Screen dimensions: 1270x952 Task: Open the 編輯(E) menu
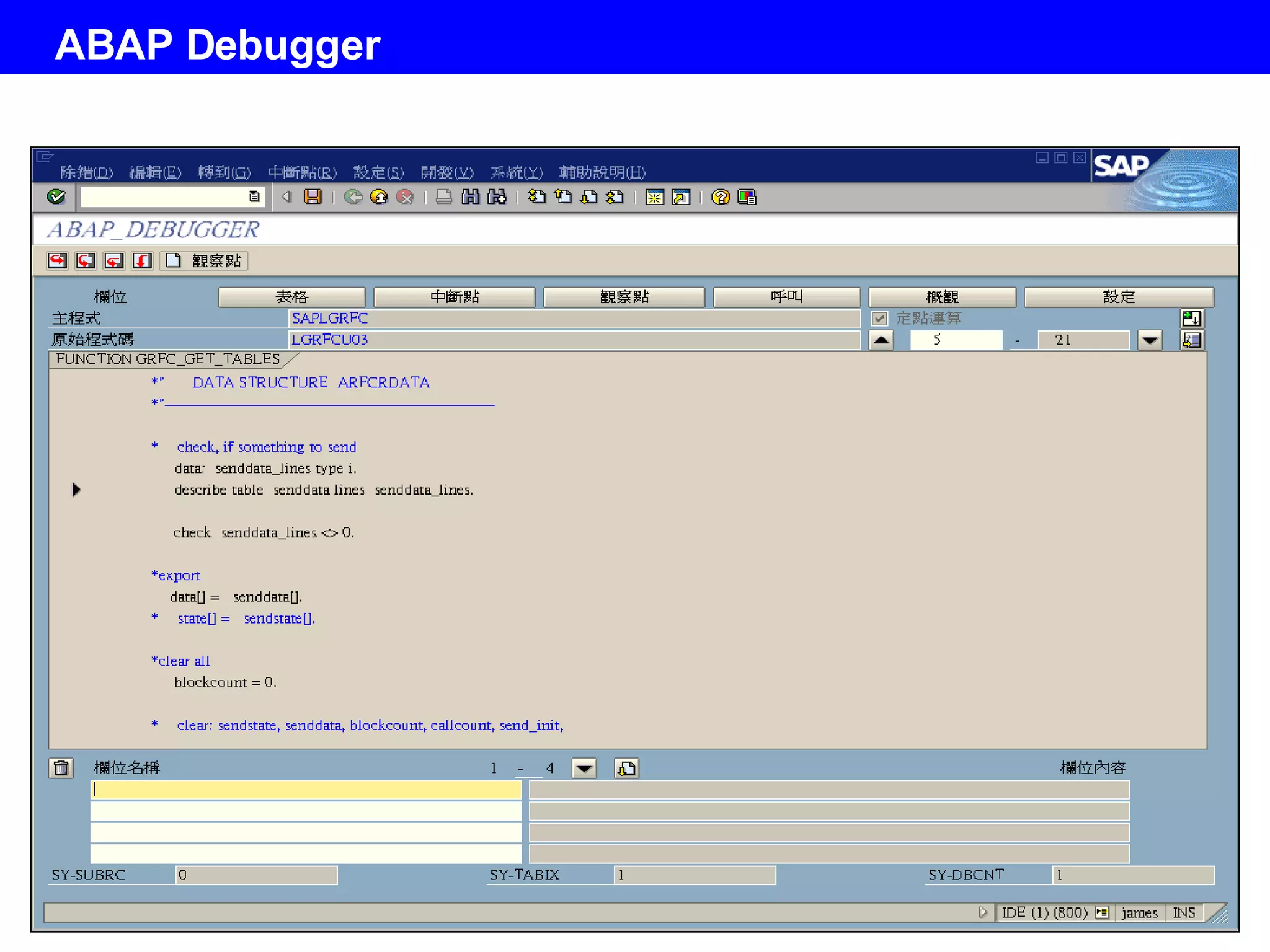pyautogui.click(x=156, y=172)
